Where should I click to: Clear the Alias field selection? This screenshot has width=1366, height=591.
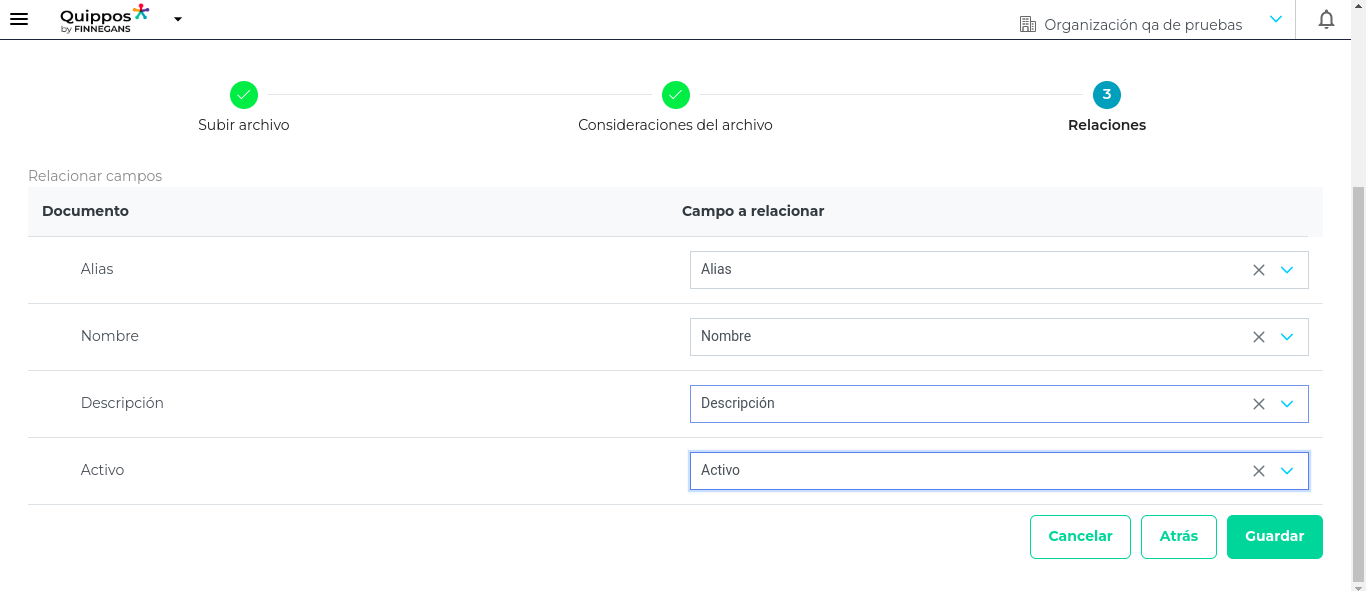coord(1259,270)
